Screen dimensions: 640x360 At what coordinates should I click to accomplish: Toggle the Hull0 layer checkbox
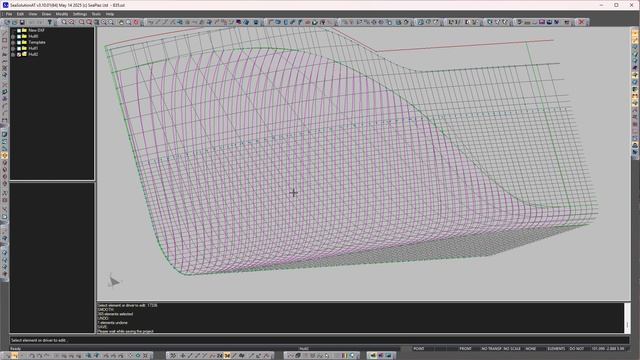tap(19, 36)
